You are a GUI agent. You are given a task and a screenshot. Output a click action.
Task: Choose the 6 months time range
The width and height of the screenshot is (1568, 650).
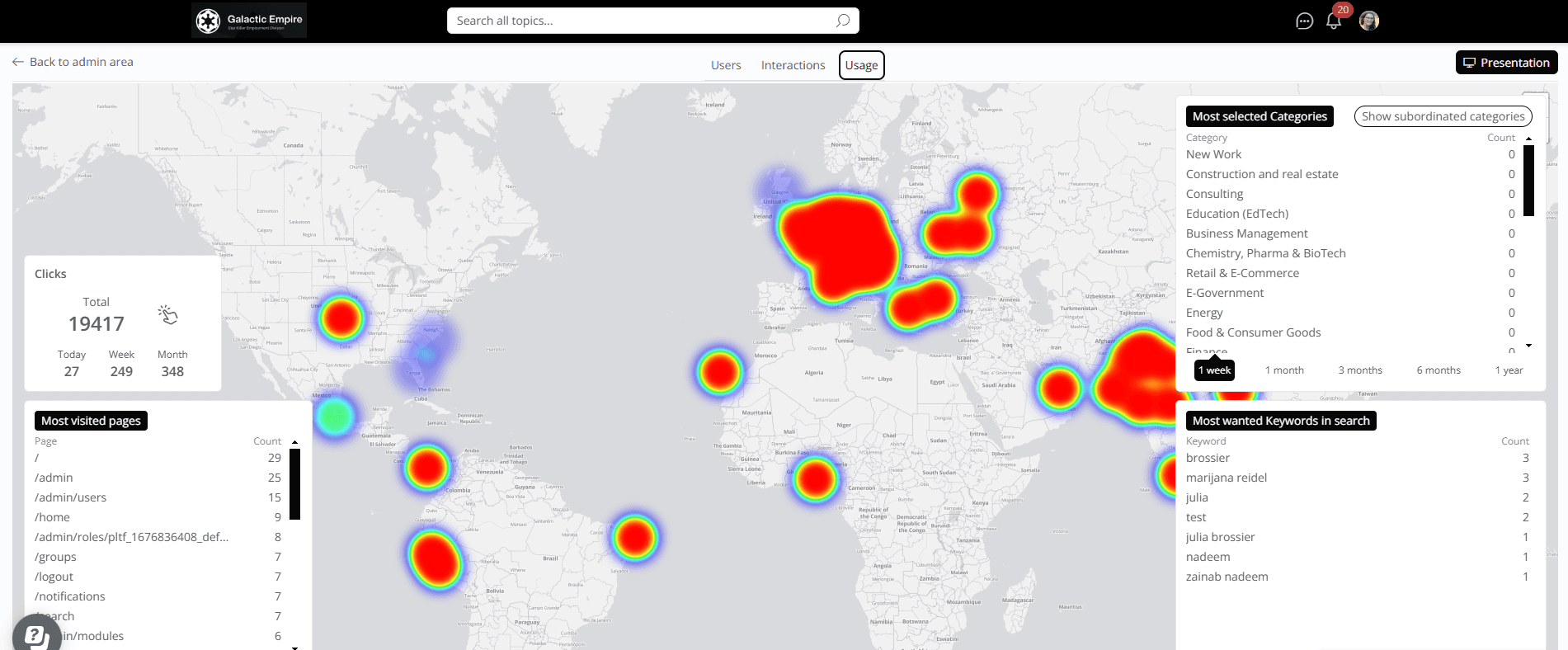[x=1438, y=370]
